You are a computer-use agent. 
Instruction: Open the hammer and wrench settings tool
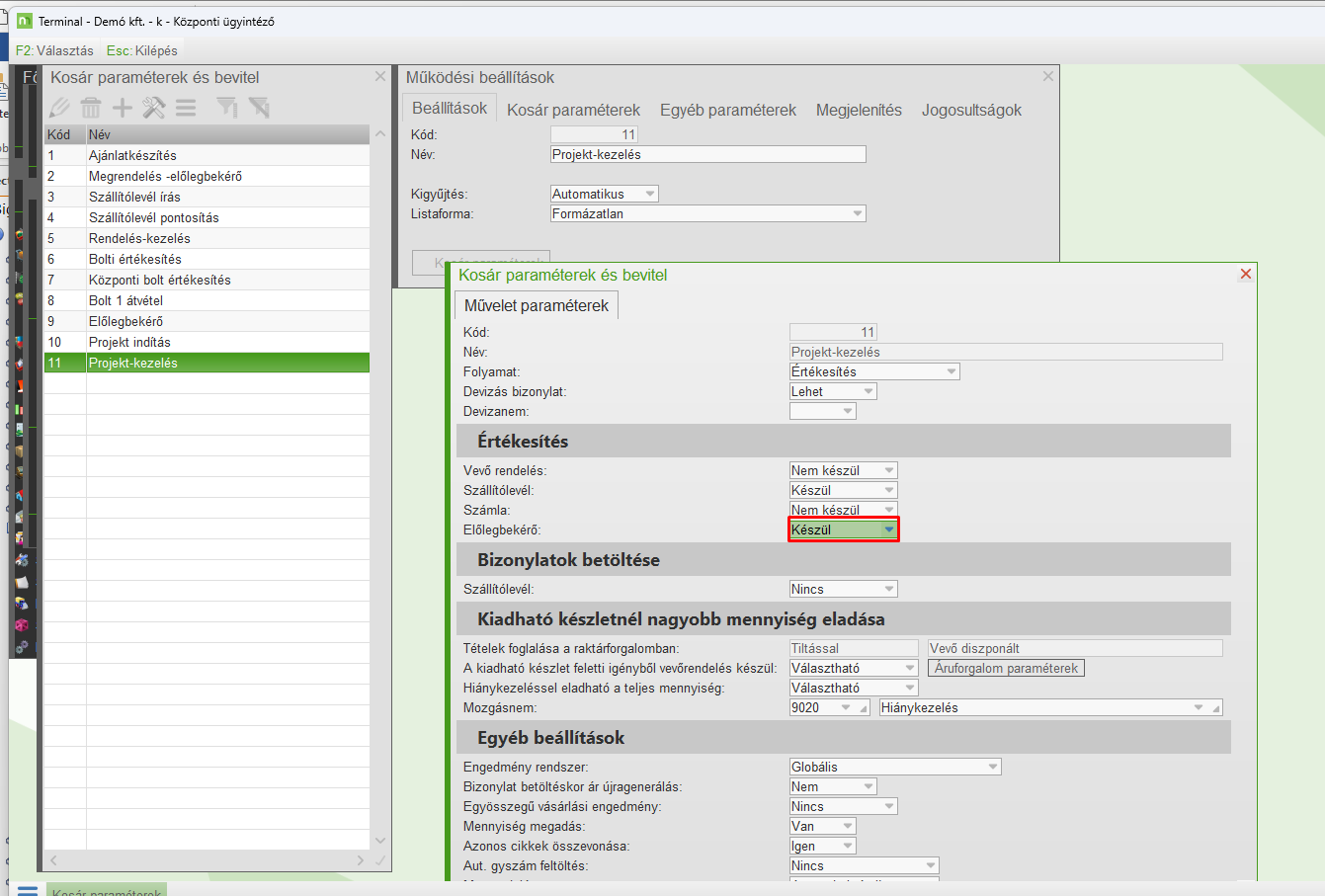coord(154,108)
